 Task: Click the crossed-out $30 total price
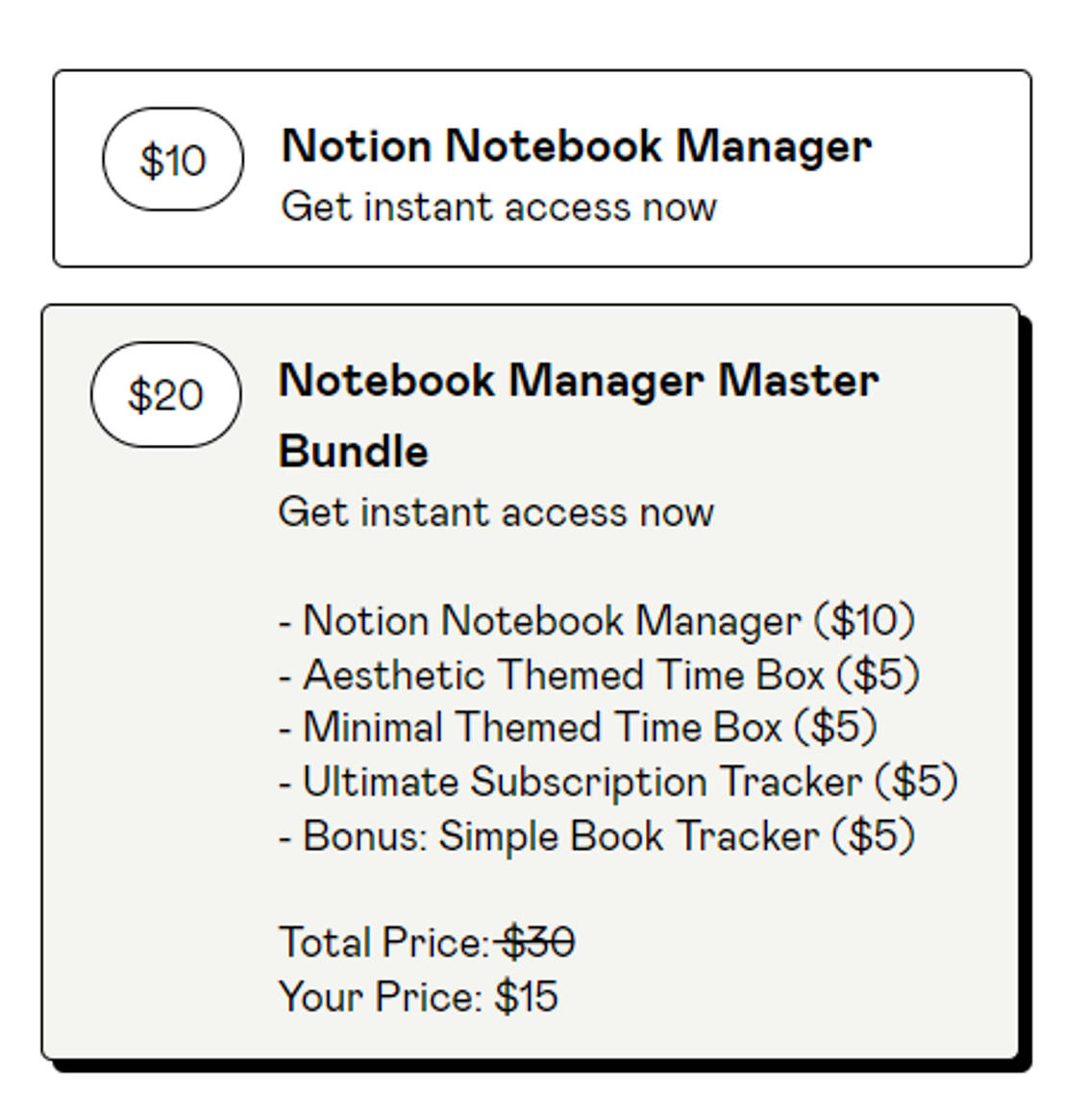tap(538, 941)
